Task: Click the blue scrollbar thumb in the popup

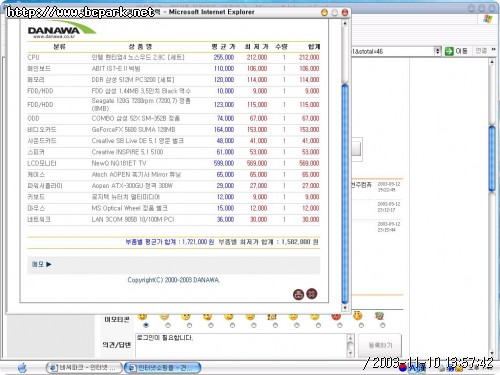Action: coord(345,193)
